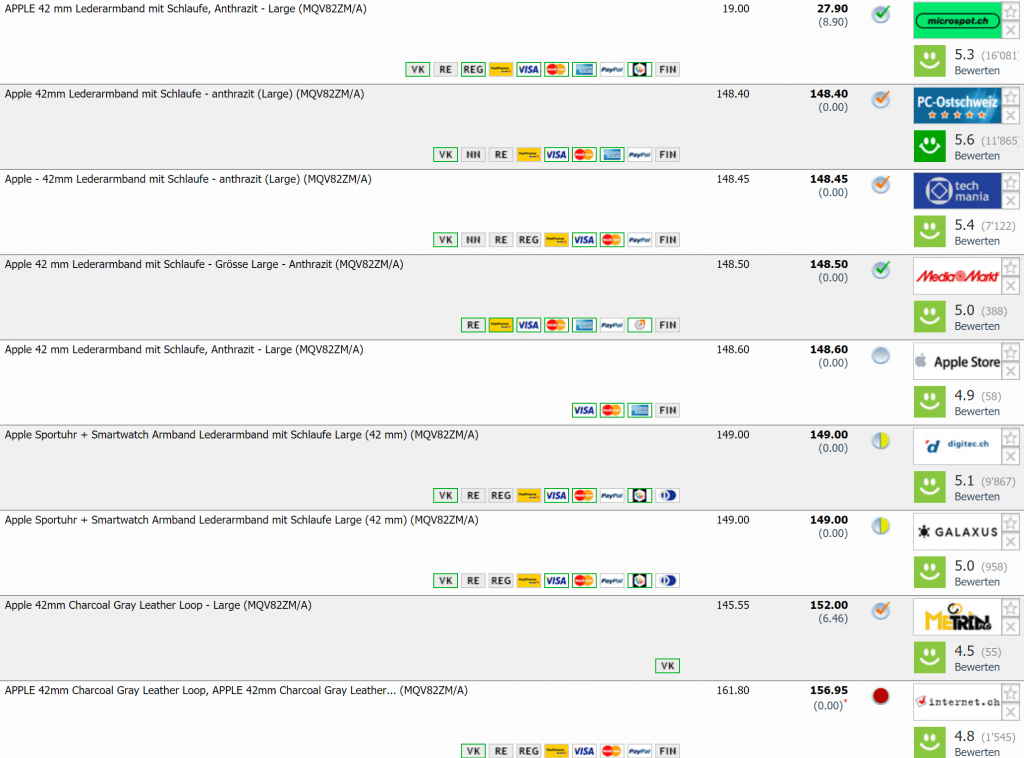Click the NN badge in the PC-Ostschweiz row
Viewport: 1024px width, 758px height.
[473, 155]
